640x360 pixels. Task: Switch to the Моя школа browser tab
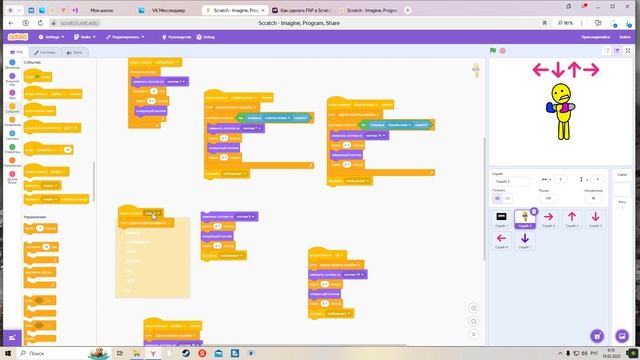click(x=102, y=10)
